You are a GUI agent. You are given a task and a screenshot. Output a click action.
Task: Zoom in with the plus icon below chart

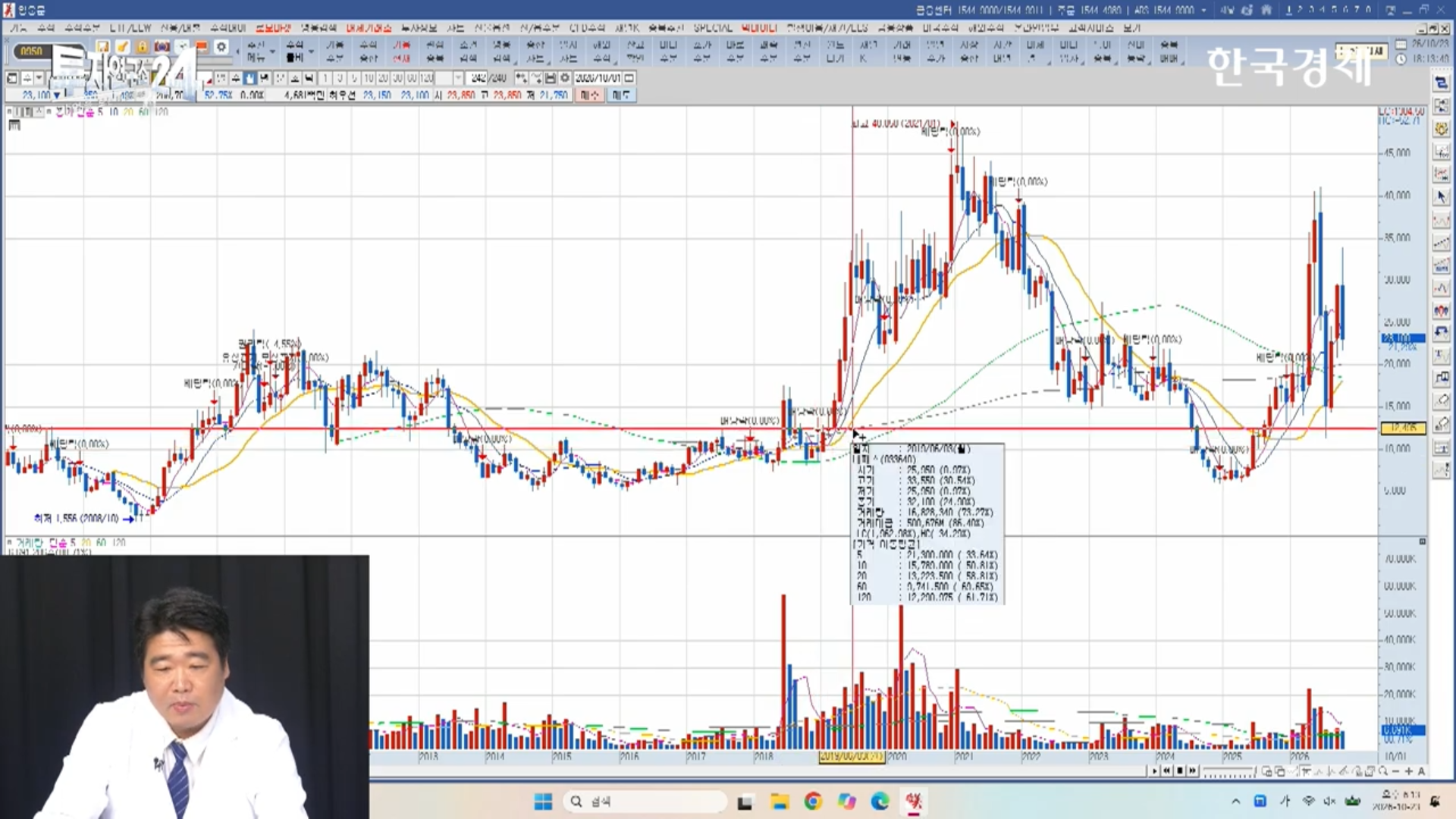(x=1409, y=770)
